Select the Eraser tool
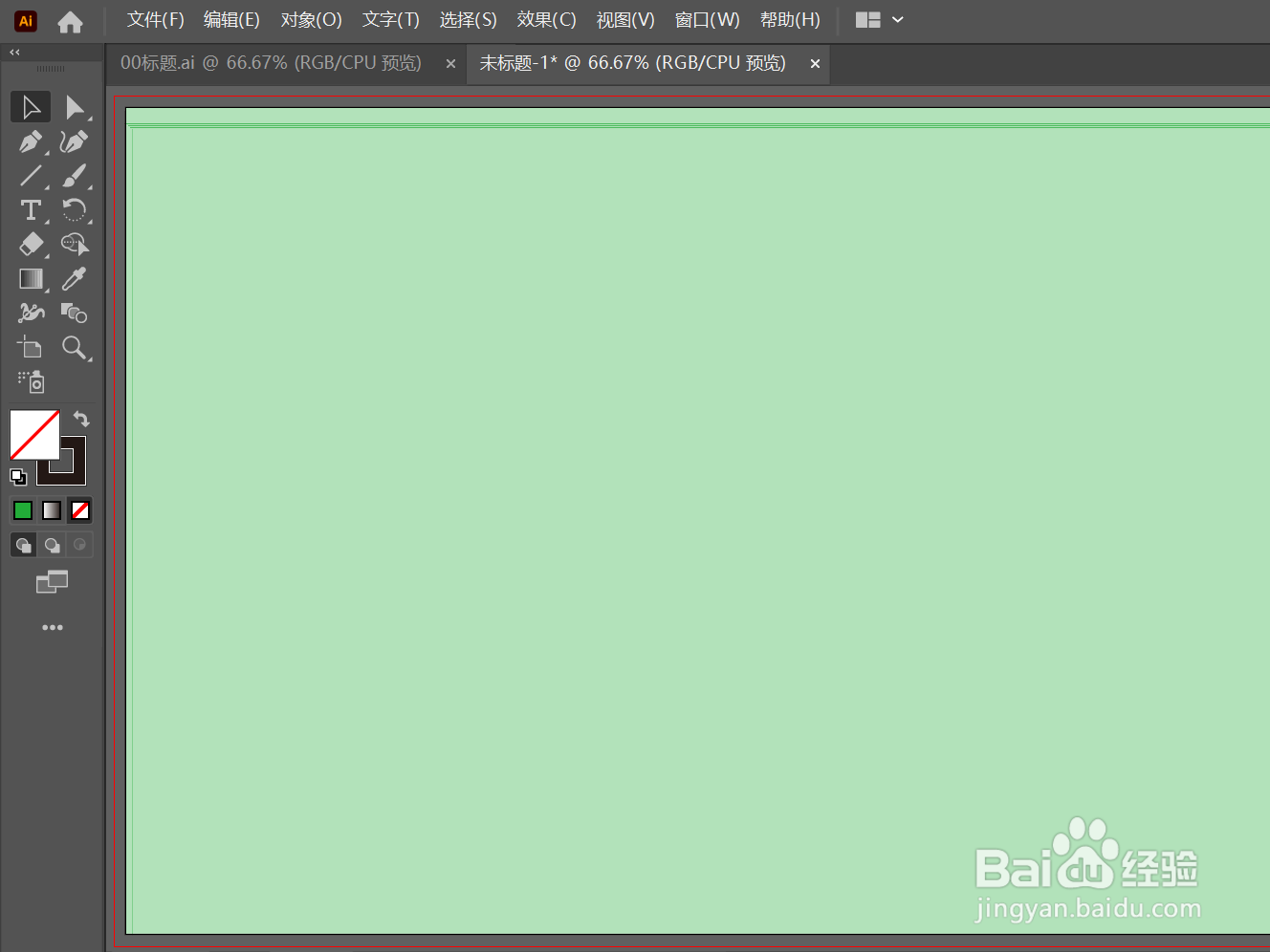Image resolution: width=1270 pixels, height=952 pixels. [31, 245]
